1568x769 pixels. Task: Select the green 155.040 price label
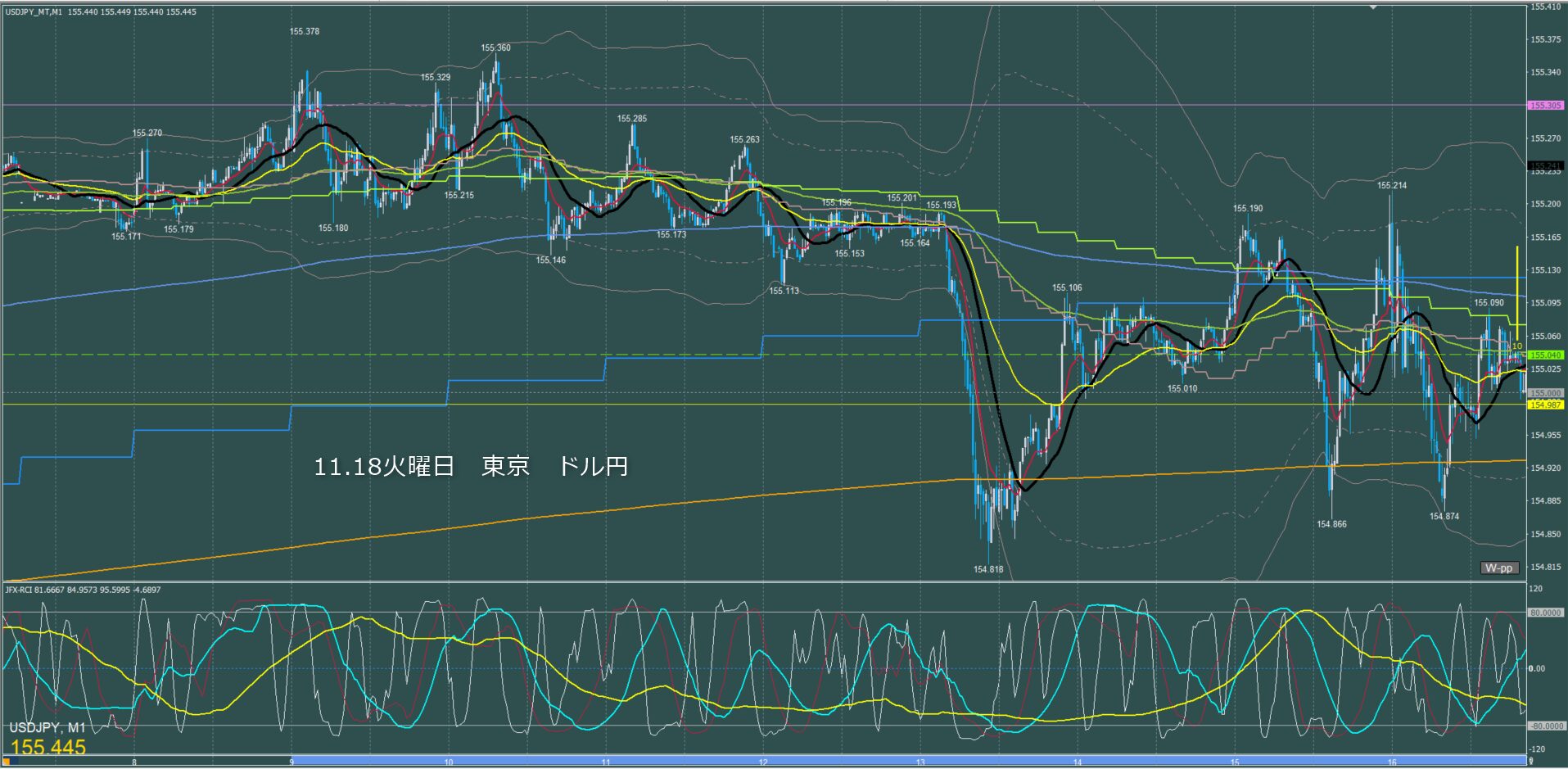[x=1545, y=355]
